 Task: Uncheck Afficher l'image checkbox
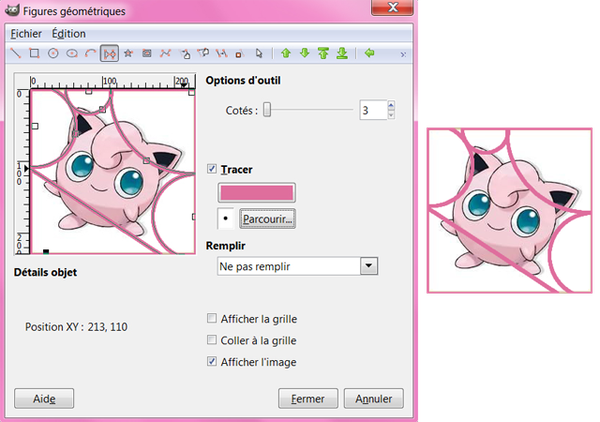click(x=212, y=361)
